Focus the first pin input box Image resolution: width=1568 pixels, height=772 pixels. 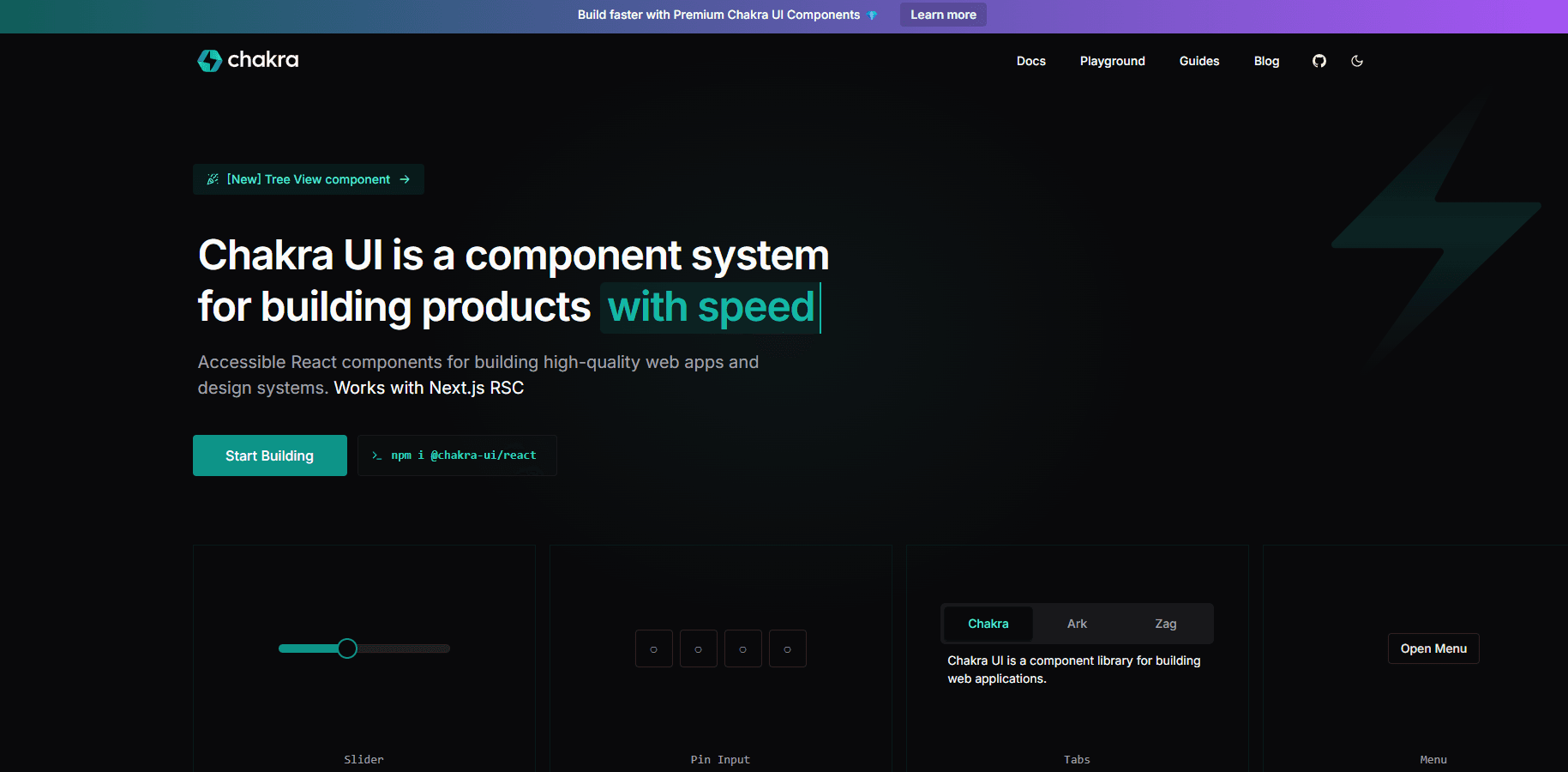coord(653,648)
